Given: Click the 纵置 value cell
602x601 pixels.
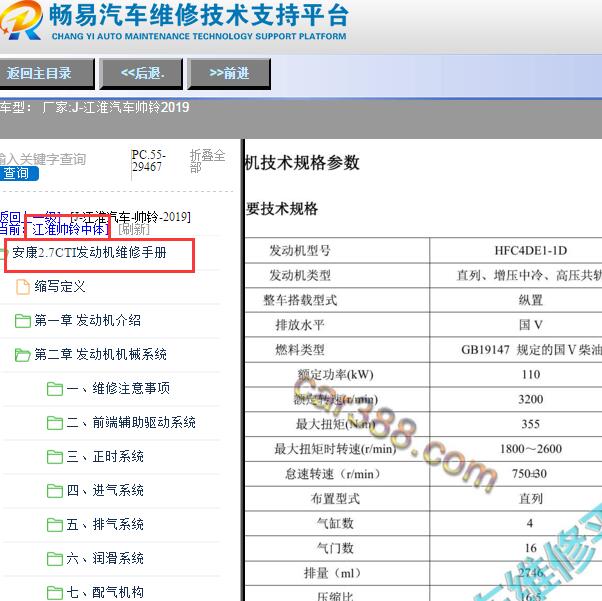Looking at the screenshot, I should click(531, 300).
